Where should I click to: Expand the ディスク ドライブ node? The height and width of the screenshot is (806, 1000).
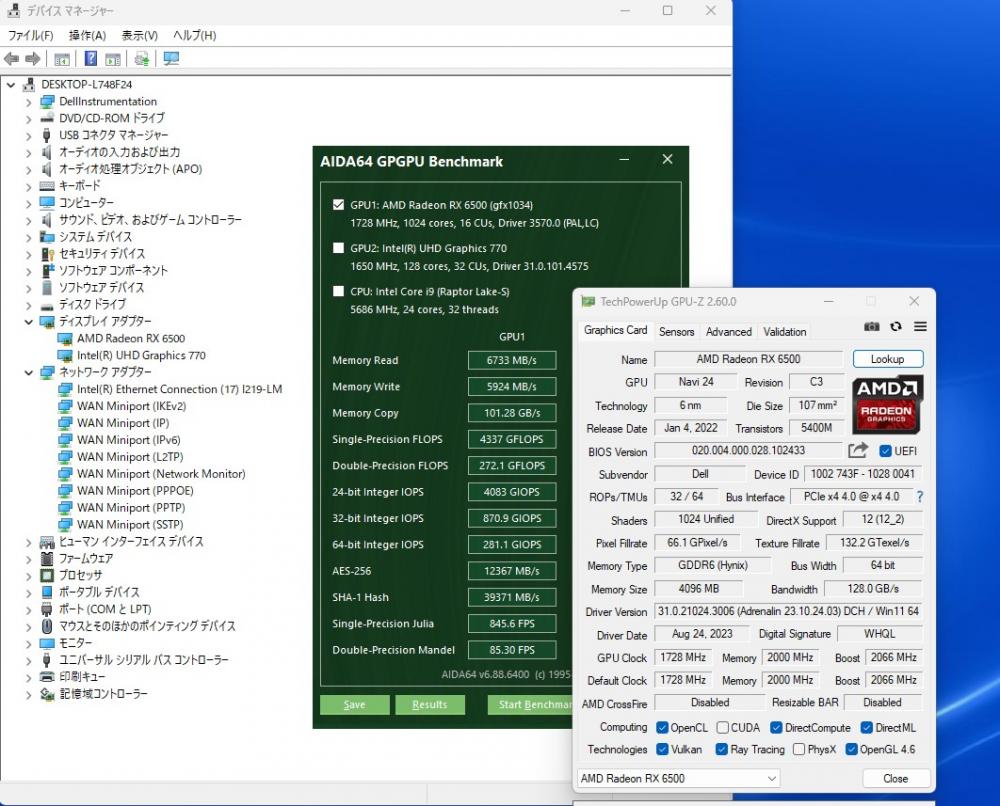tap(29, 305)
